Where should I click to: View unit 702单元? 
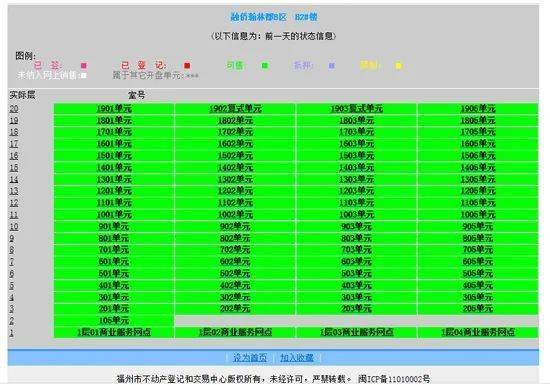pyautogui.click(x=235, y=250)
